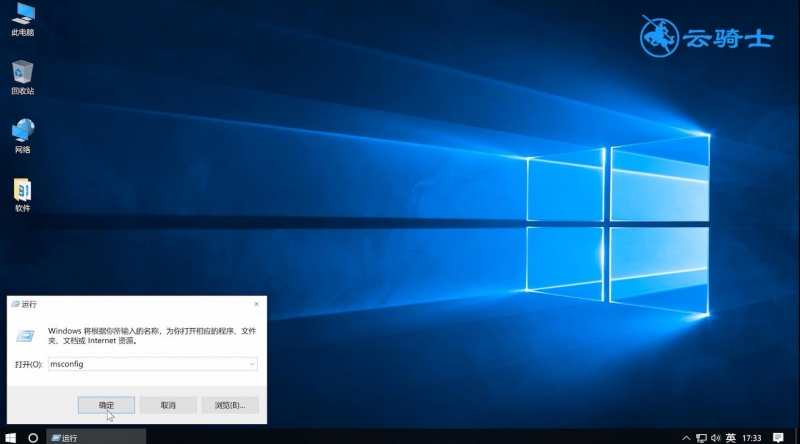Show hidden tray icons chevron
Screen dimensions: 800x444
(x=686, y=438)
